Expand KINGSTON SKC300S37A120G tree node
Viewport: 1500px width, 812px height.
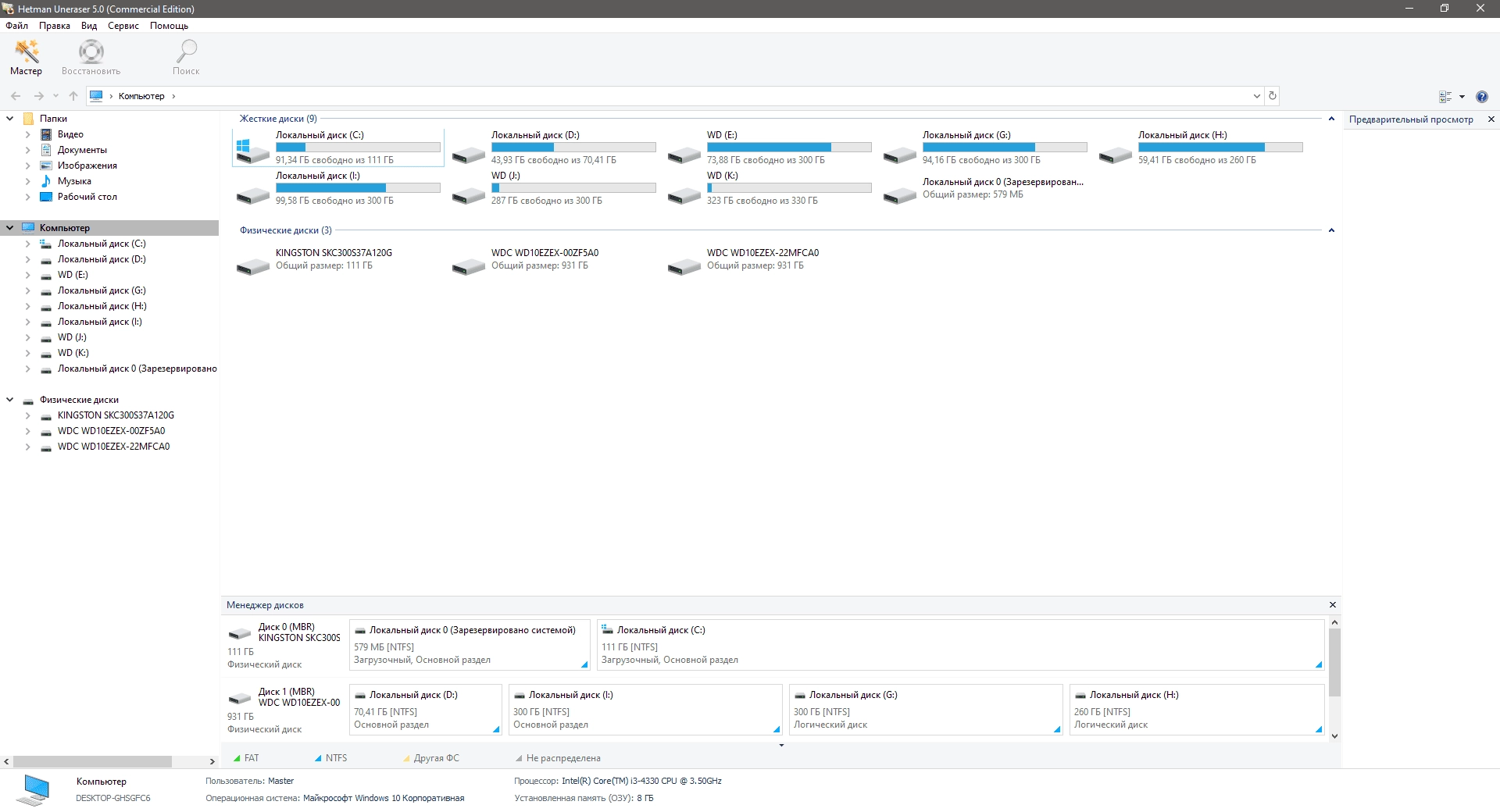(x=28, y=415)
